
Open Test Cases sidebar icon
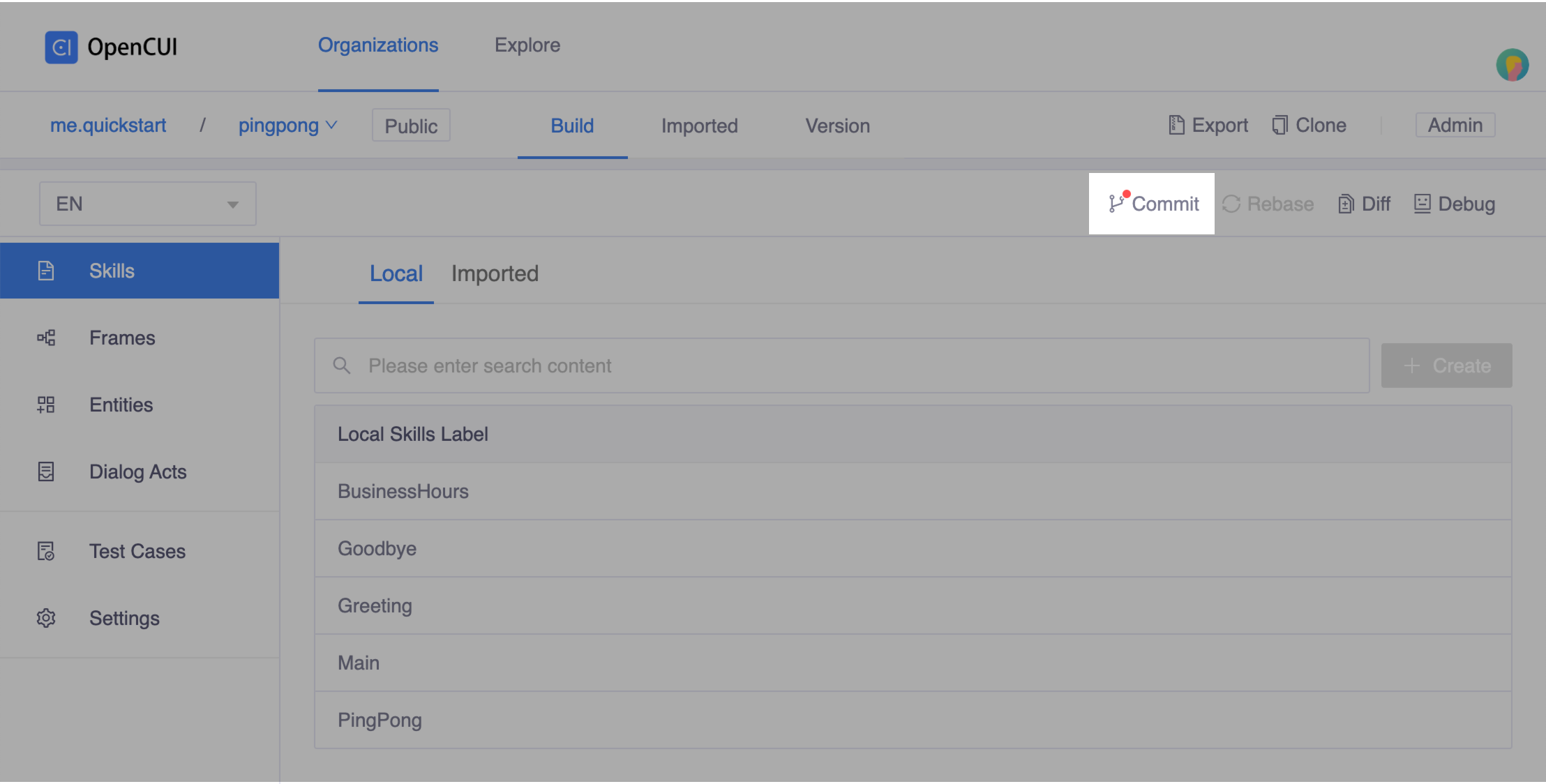(46, 552)
